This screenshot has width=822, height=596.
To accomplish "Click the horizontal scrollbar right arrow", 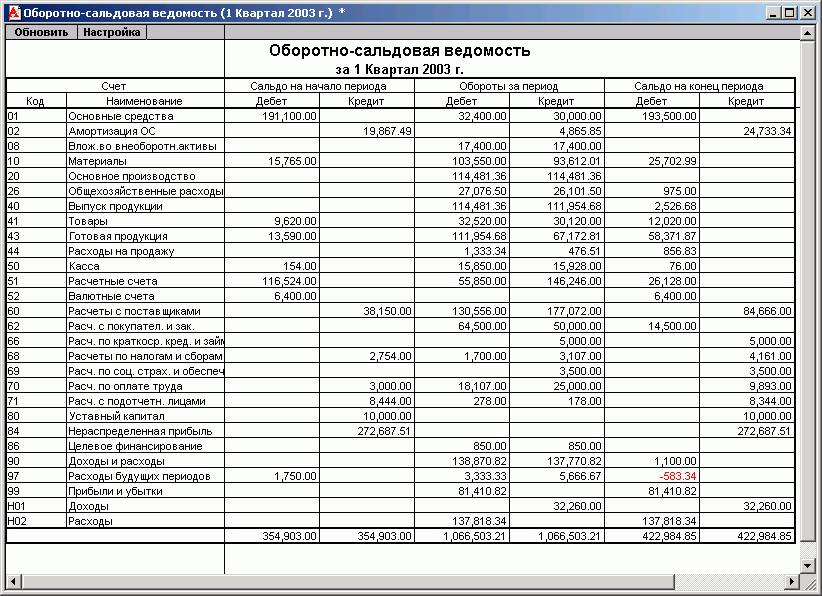I will coord(793,581).
